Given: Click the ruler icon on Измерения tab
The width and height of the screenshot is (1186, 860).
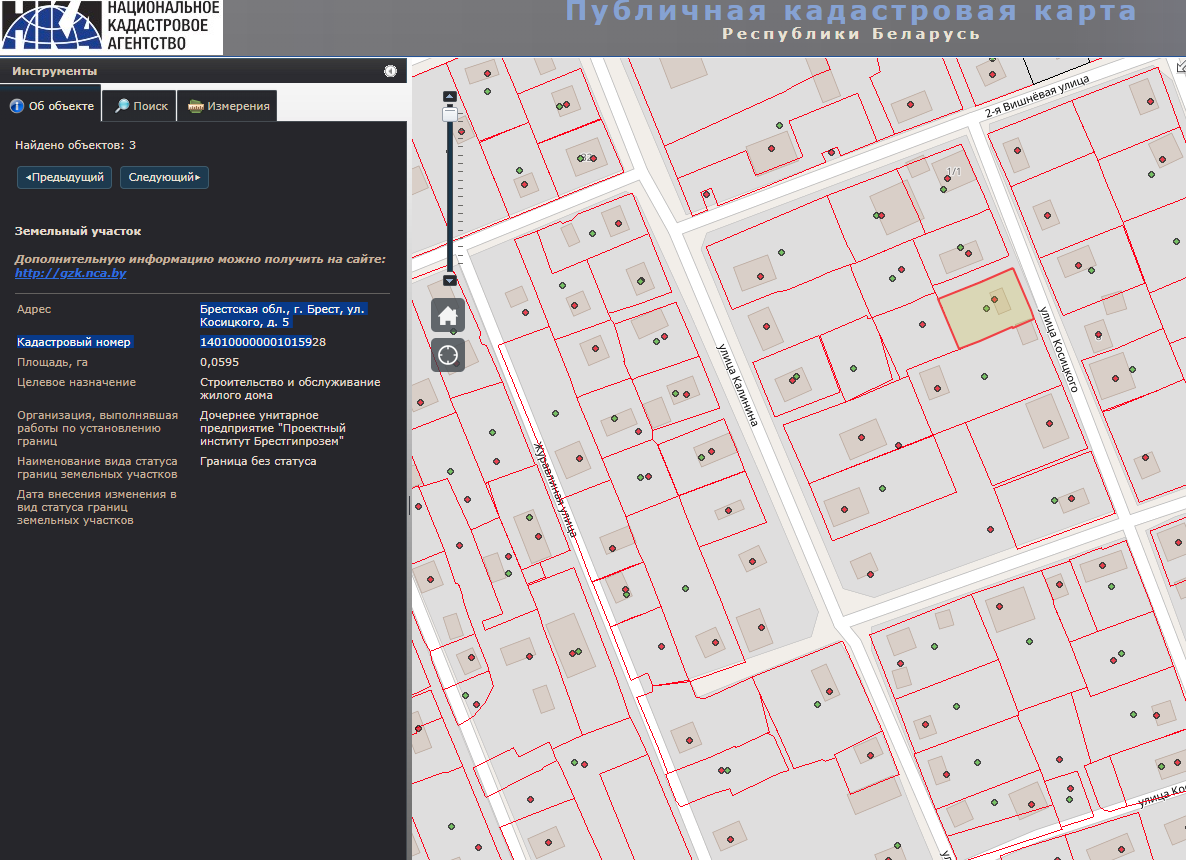Looking at the screenshot, I should pyautogui.click(x=196, y=106).
